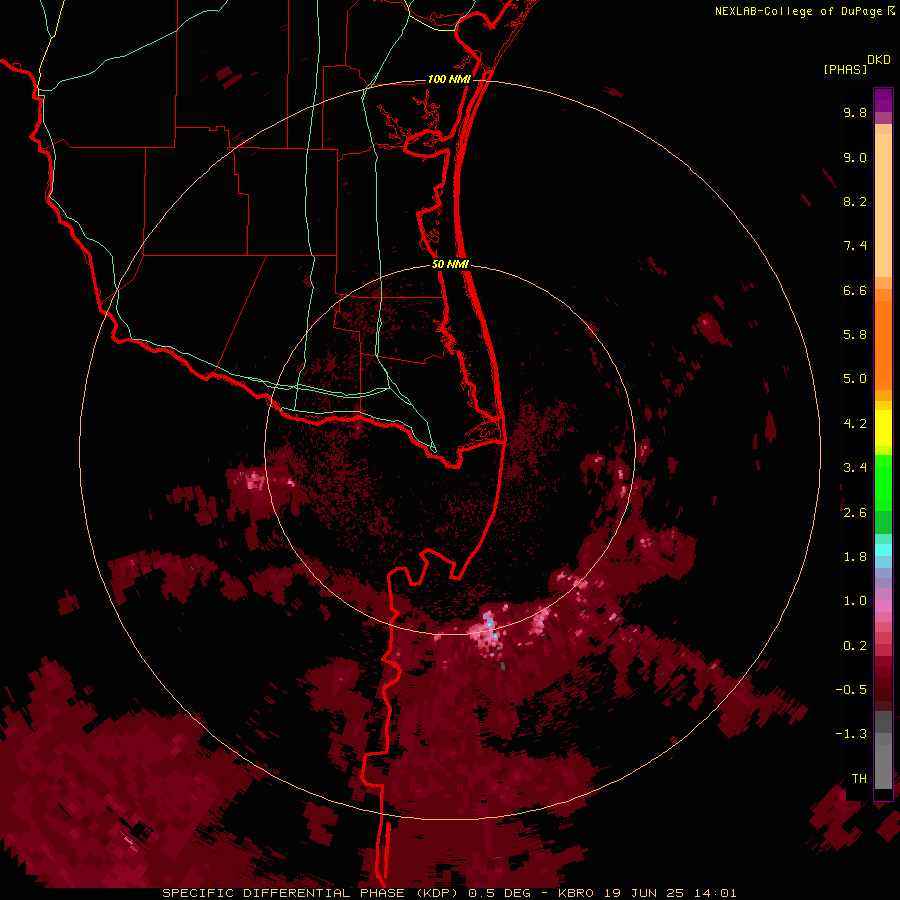This screenshot has width=900, height=900.
Task: Click the [PHAS] units label
Action: (x=845, y=69)
